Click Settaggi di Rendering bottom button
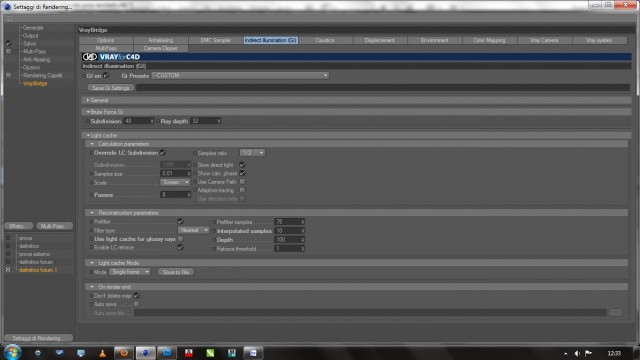Viewport: 640px width, 360px height. coord(38,338)
